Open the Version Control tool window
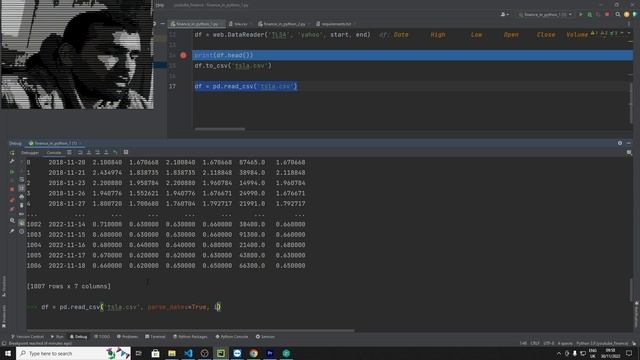The width and height of the screenshot is (640, 360). (27, 337)
